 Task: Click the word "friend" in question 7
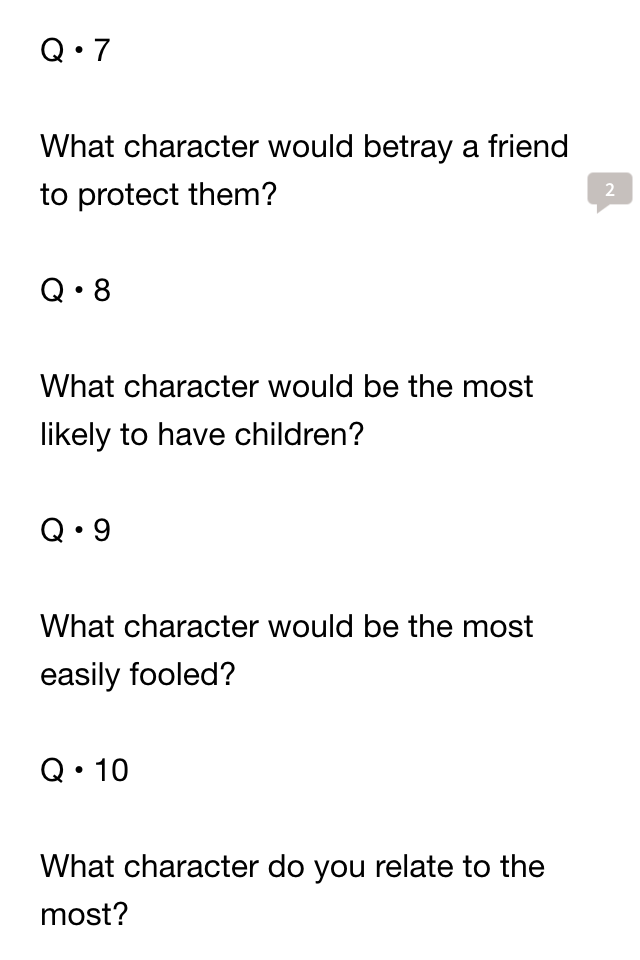[528, 146]
